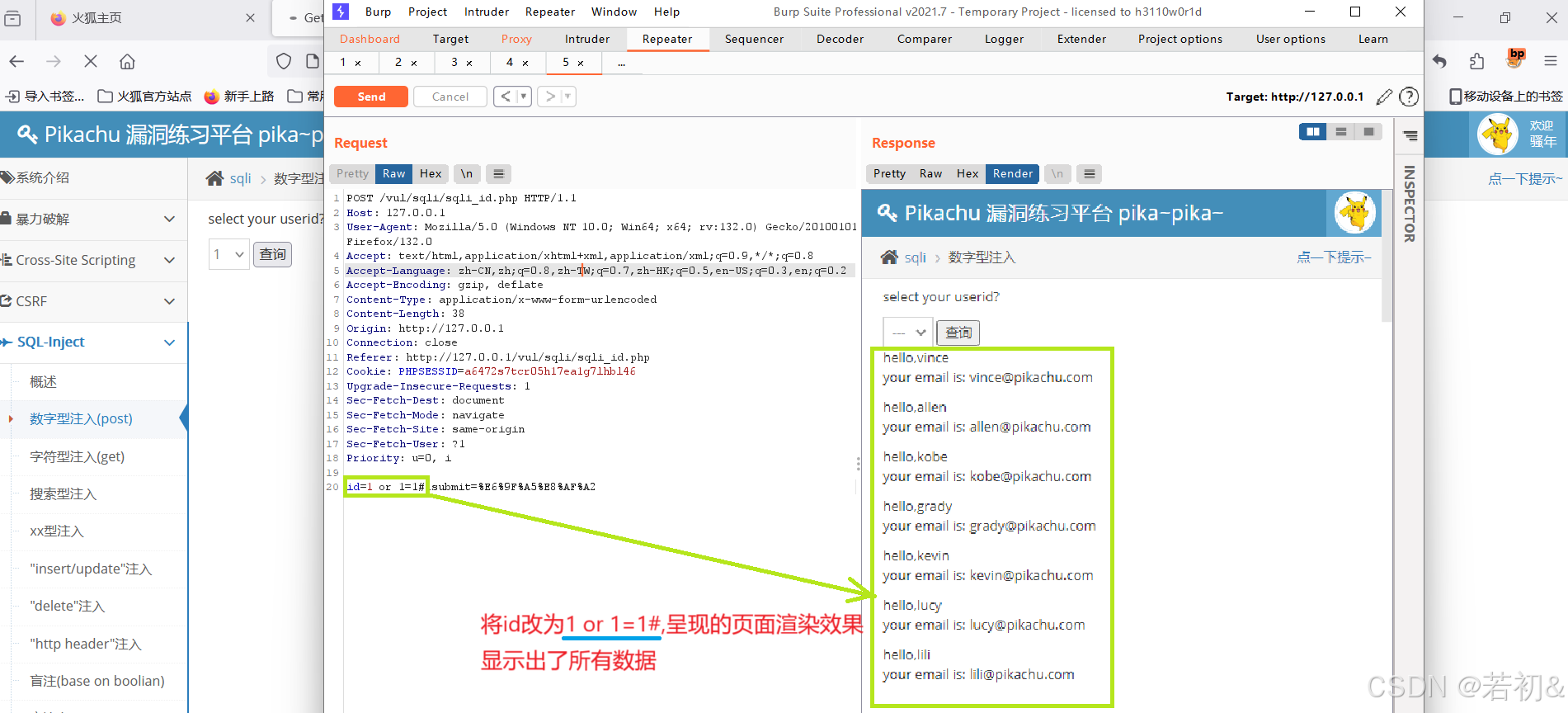Click the bp fox extension icon in Firefox
1568x713 pixels.
coord(1515,58)
